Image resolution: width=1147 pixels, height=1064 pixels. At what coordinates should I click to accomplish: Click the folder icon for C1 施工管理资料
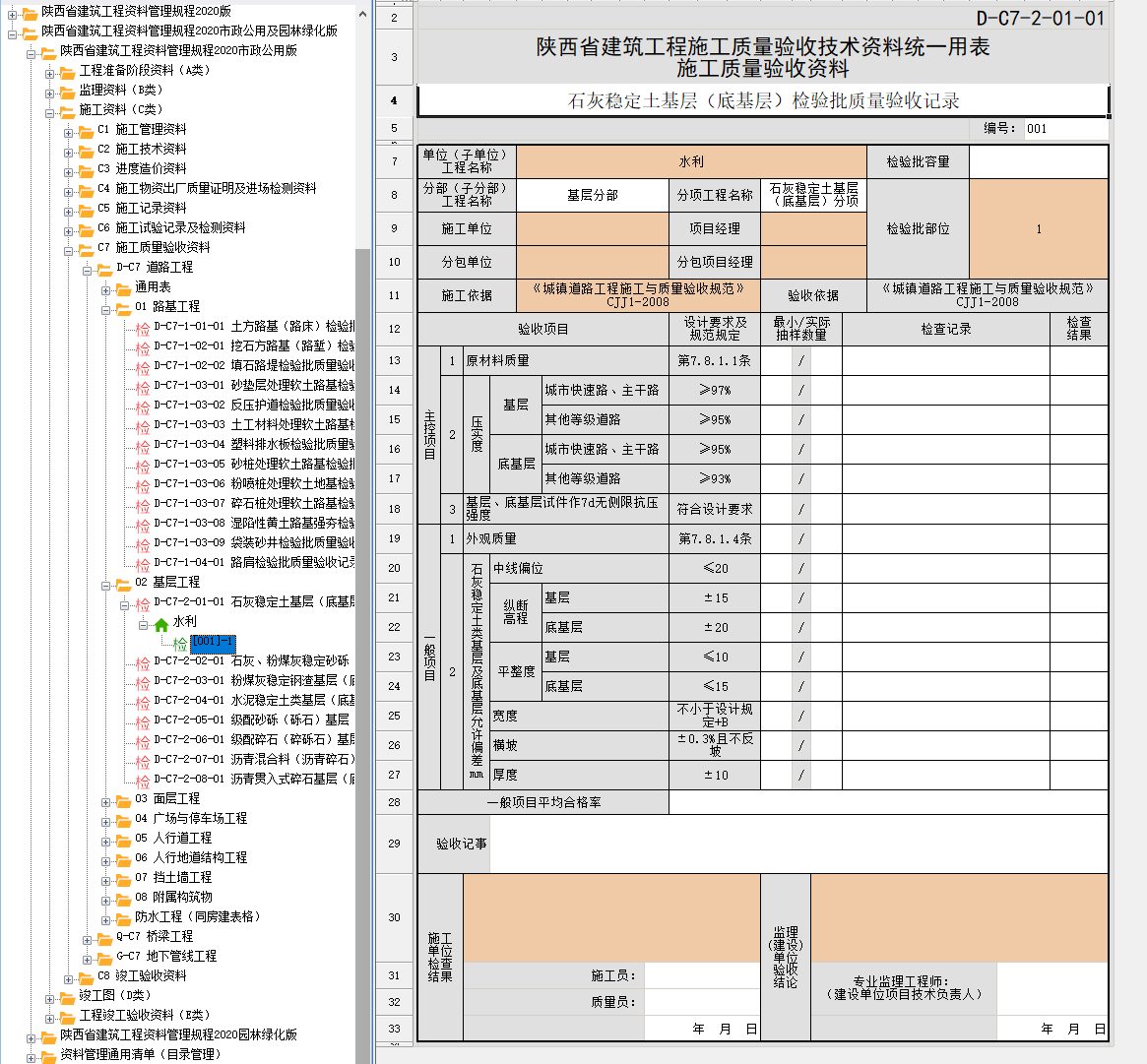pos(86,131)
